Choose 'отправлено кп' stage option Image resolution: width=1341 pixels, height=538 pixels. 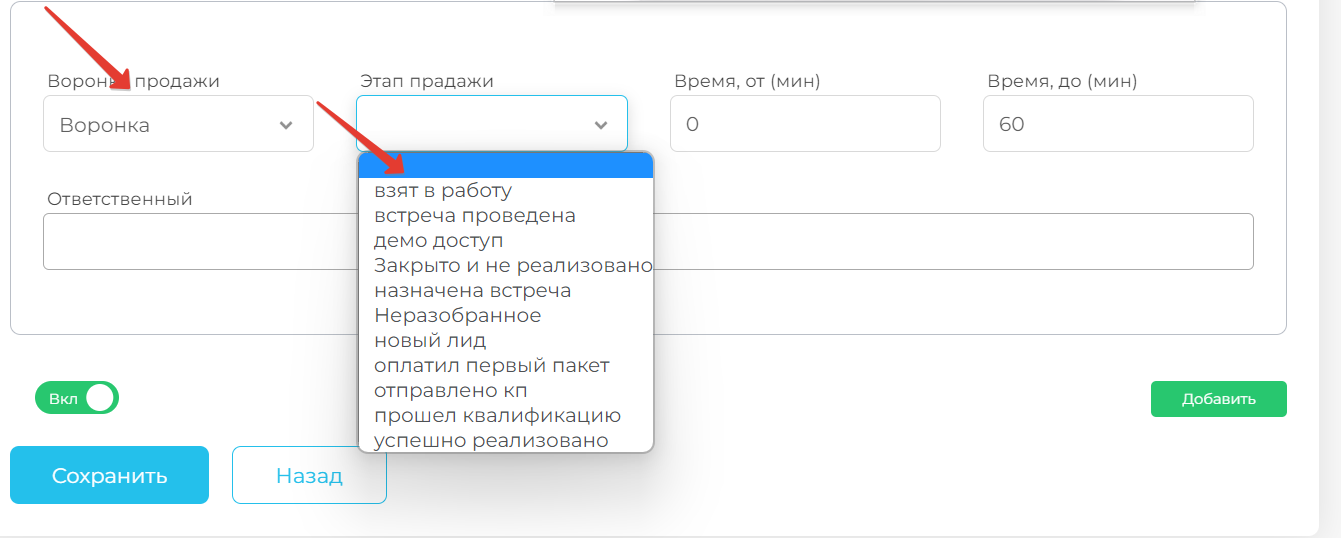[450, 390]
